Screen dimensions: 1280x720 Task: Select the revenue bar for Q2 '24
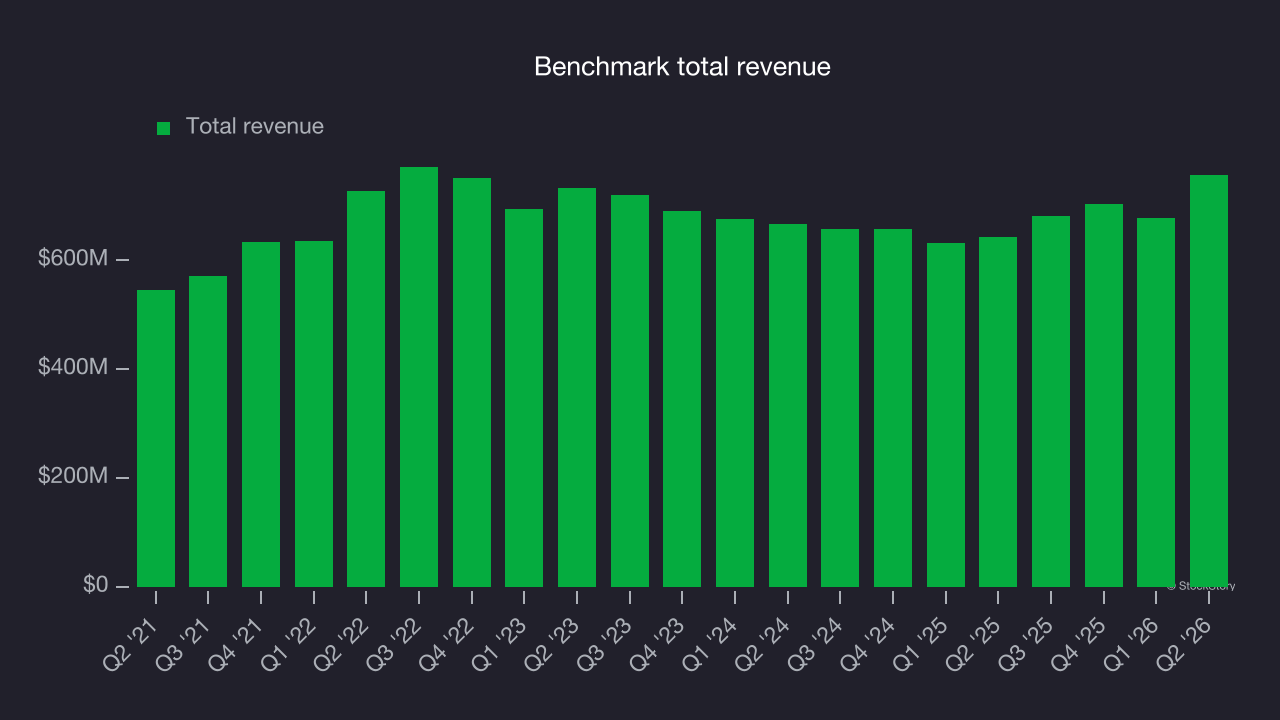(x=788, y=405)
